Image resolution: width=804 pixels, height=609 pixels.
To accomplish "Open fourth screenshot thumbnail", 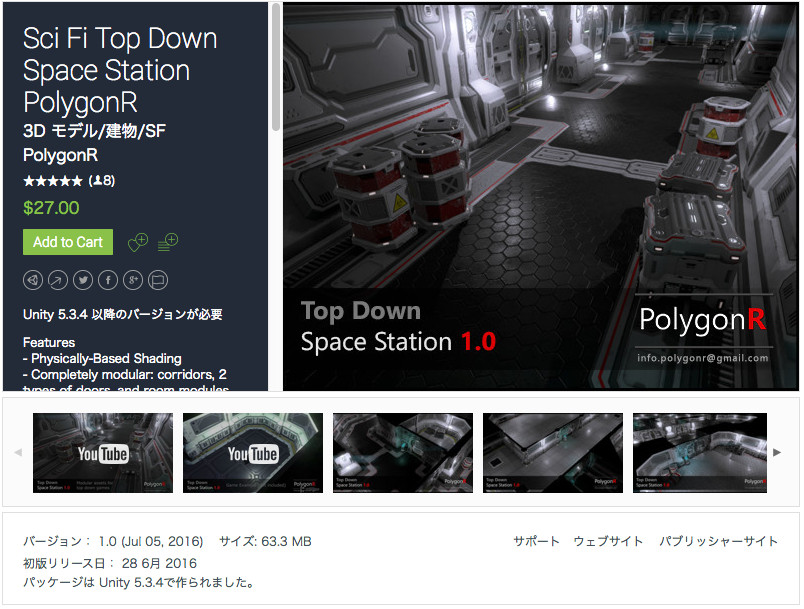I will (553, 453).
